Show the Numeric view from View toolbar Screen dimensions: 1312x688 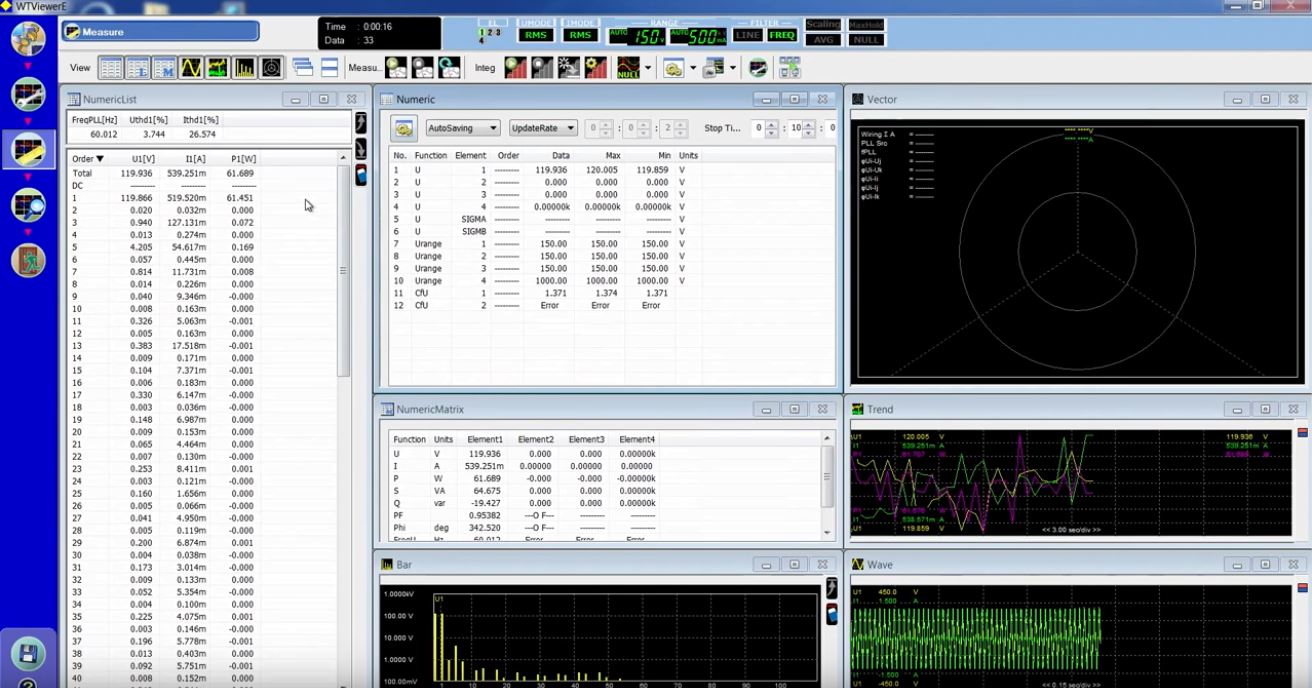pyautogui.click(x=110, y=68)
